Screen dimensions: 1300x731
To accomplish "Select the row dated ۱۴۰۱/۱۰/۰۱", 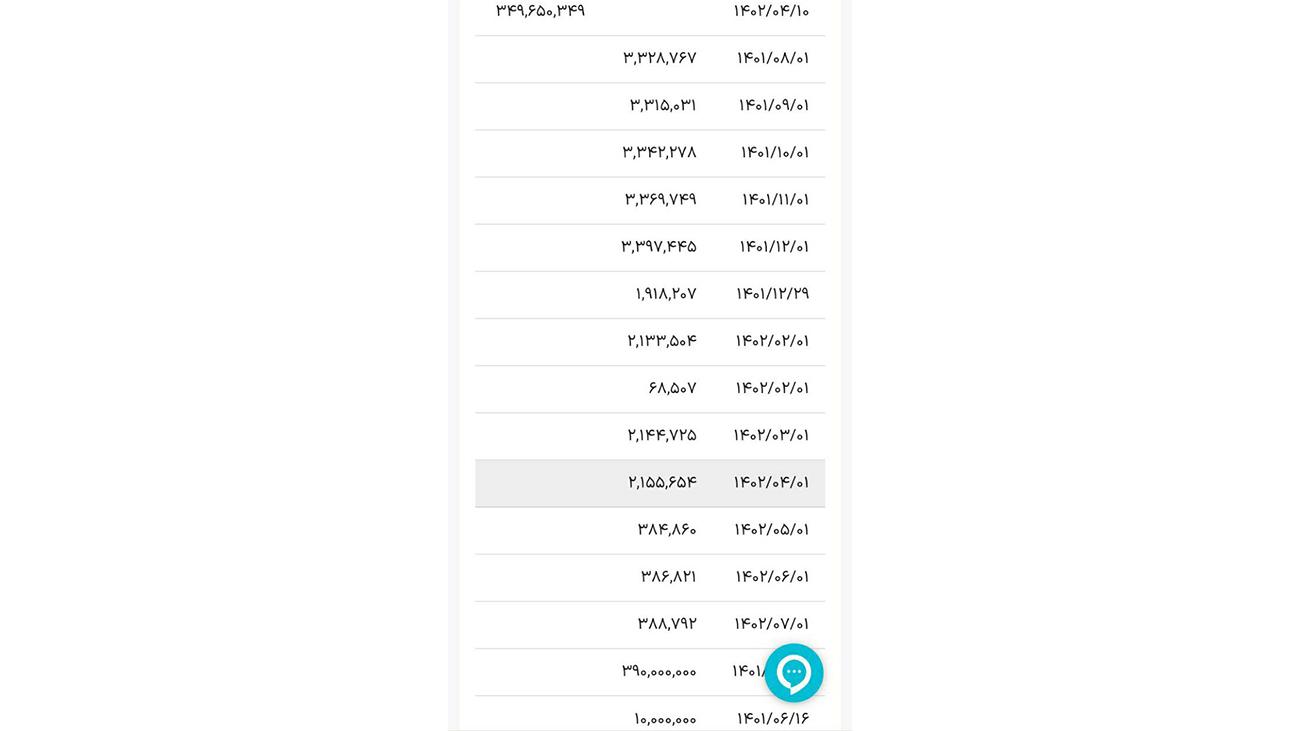I will coord(650,153).
